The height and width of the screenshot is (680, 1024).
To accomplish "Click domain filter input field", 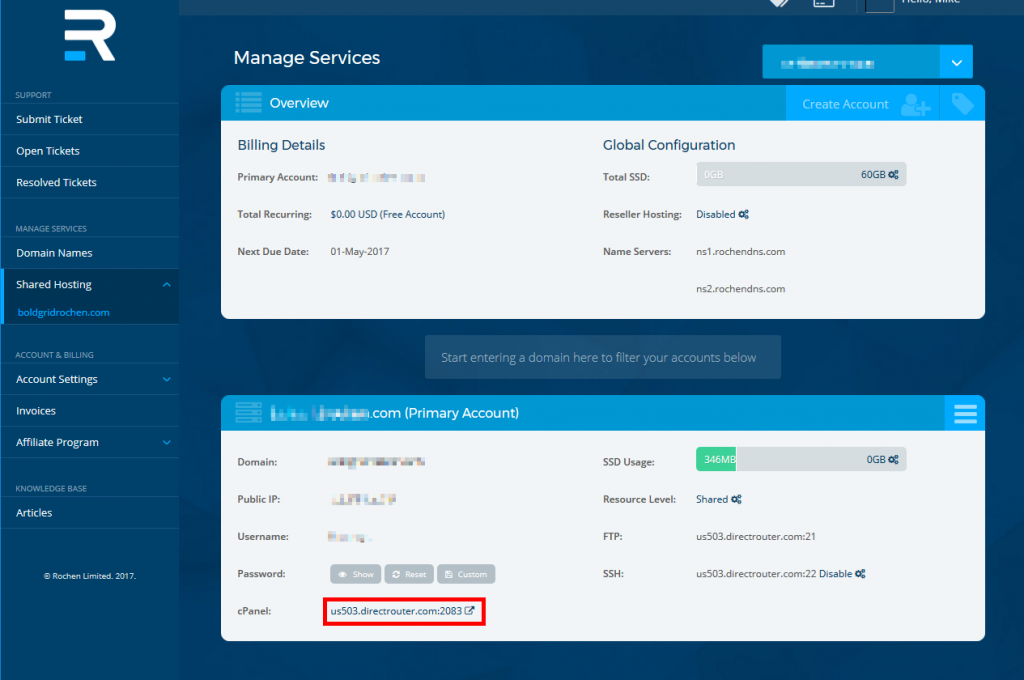I will coord(603,357).
